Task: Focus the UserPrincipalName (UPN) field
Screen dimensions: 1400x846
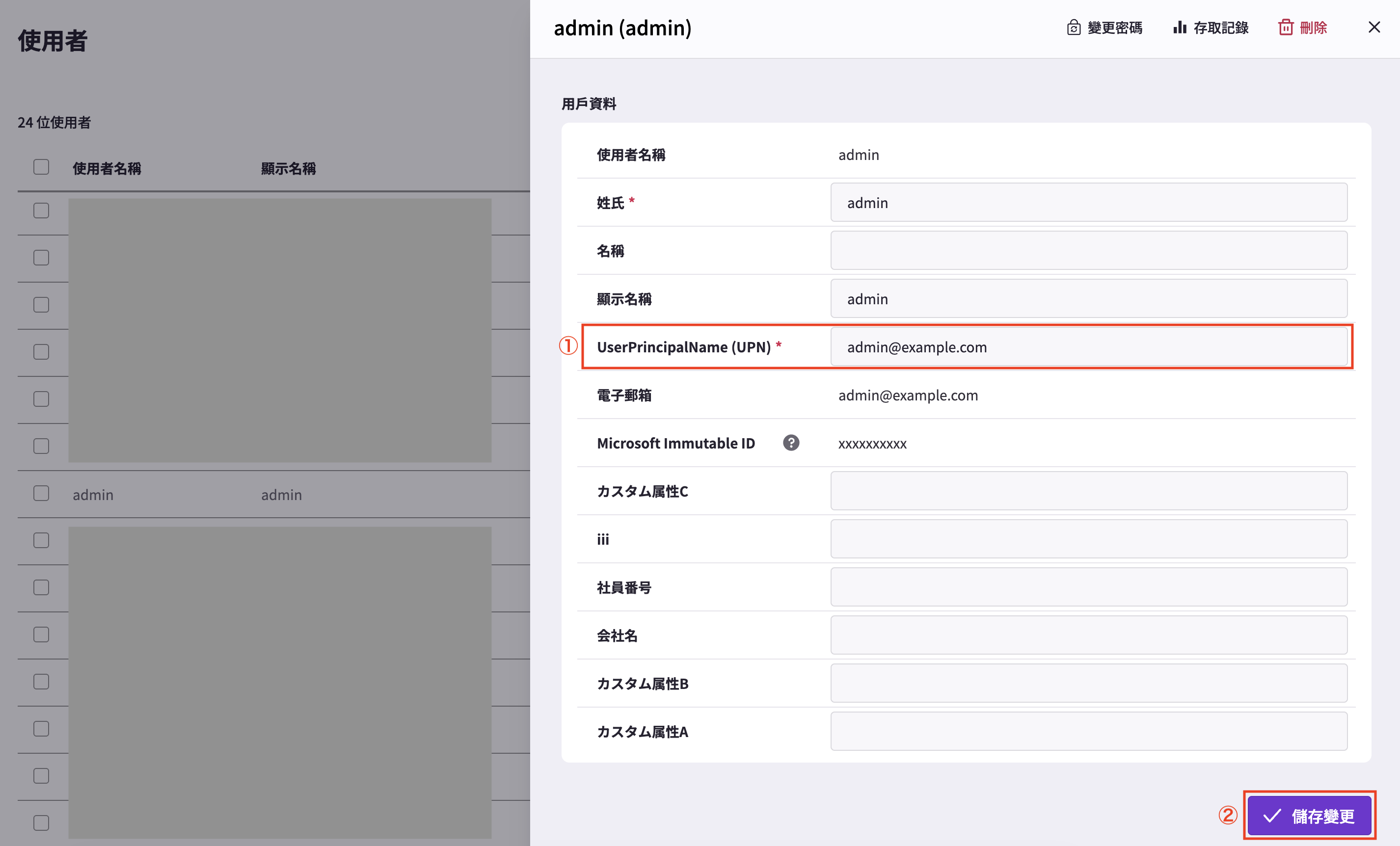Action: click(1089, 346)
